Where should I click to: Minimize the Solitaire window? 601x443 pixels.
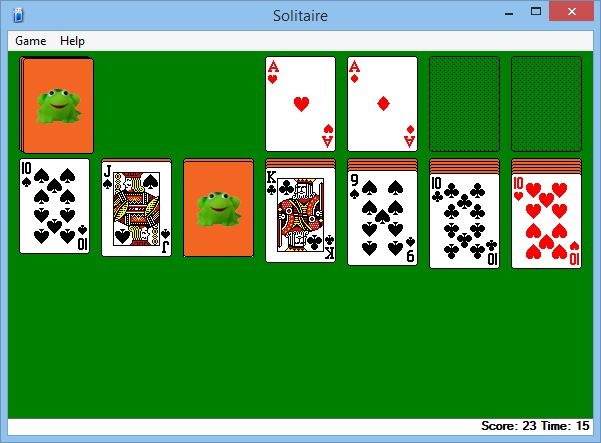[509, 13]
